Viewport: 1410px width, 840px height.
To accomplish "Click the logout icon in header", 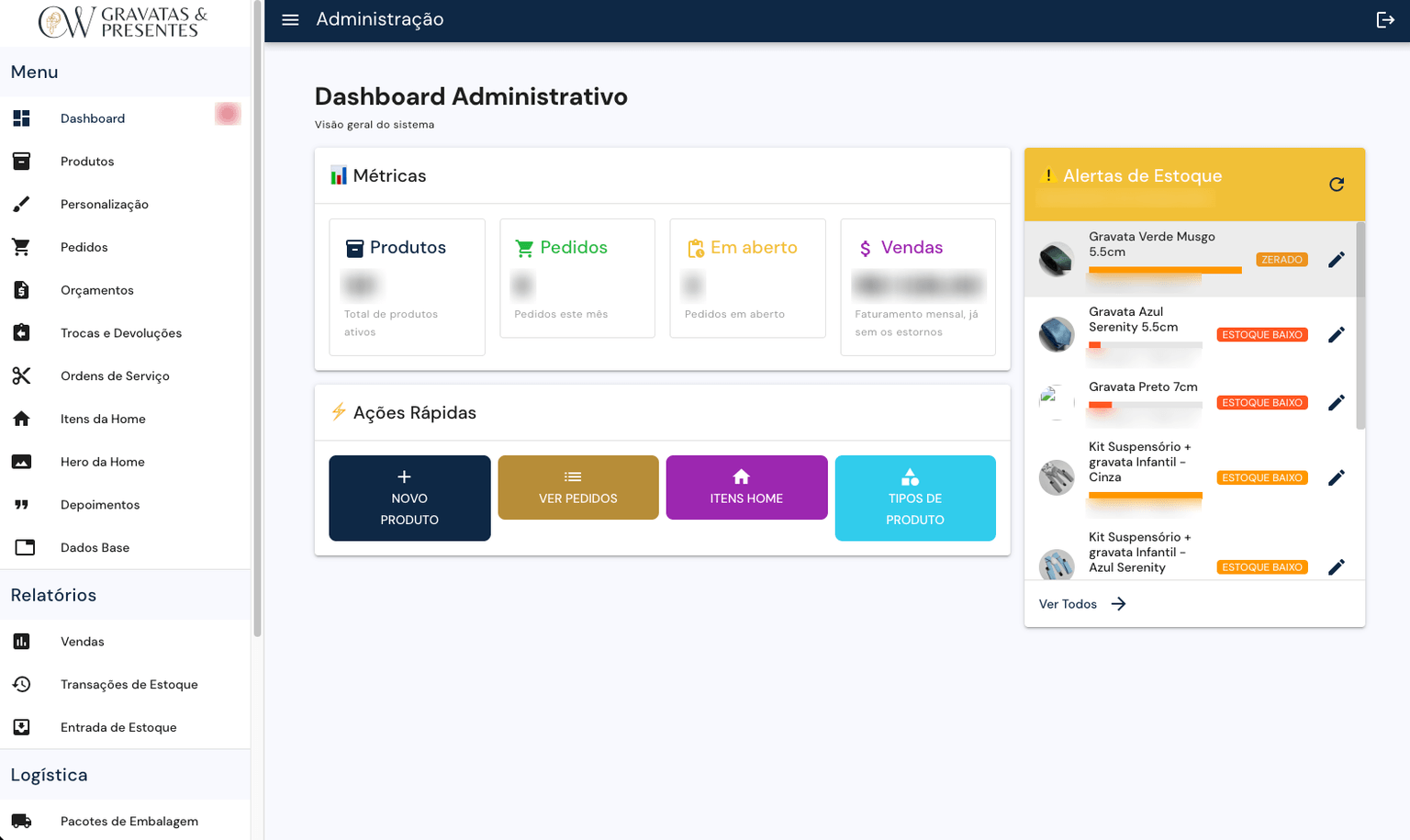I will click(x=1385, y=19).
